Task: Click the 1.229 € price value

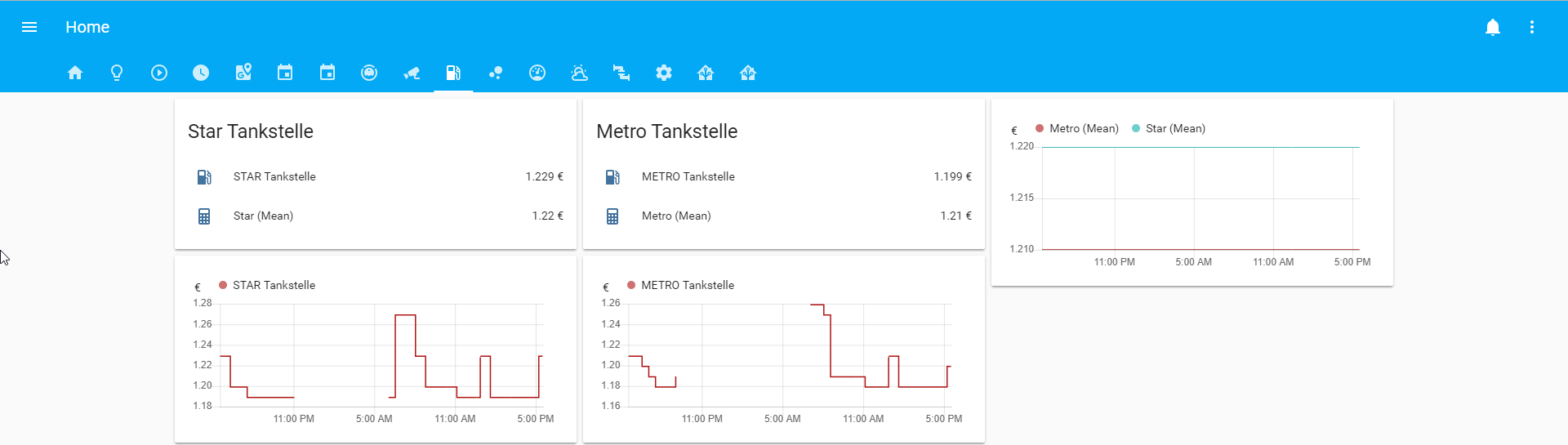Action: tap(545, 176)
